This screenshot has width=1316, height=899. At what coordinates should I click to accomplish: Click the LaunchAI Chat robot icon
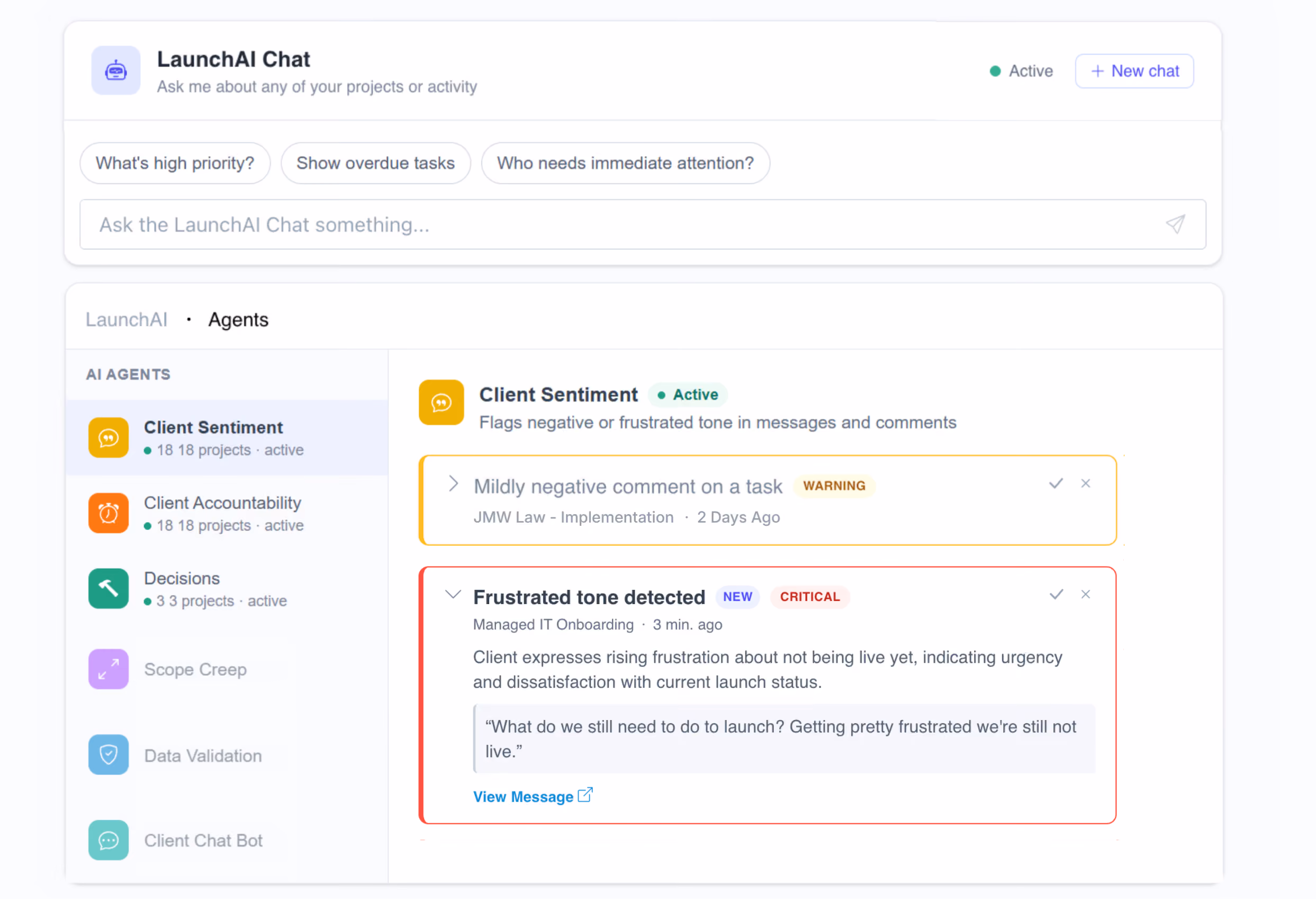115,71
